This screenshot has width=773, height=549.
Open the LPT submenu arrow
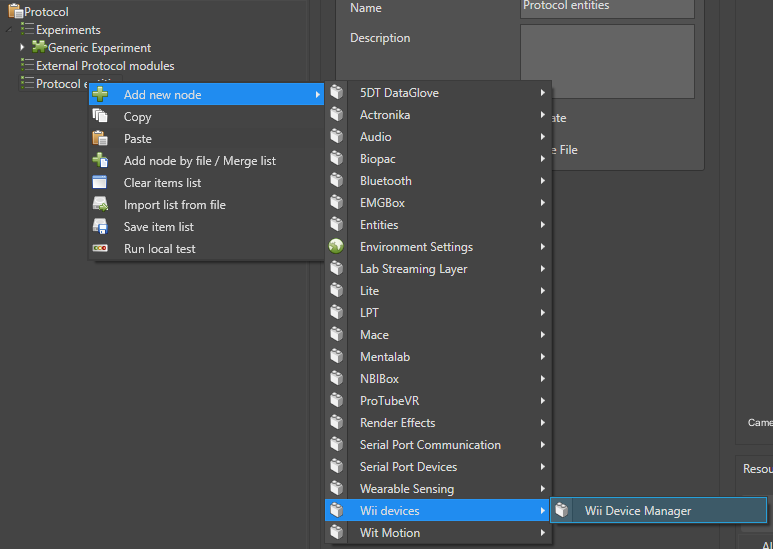coord(542,312)
